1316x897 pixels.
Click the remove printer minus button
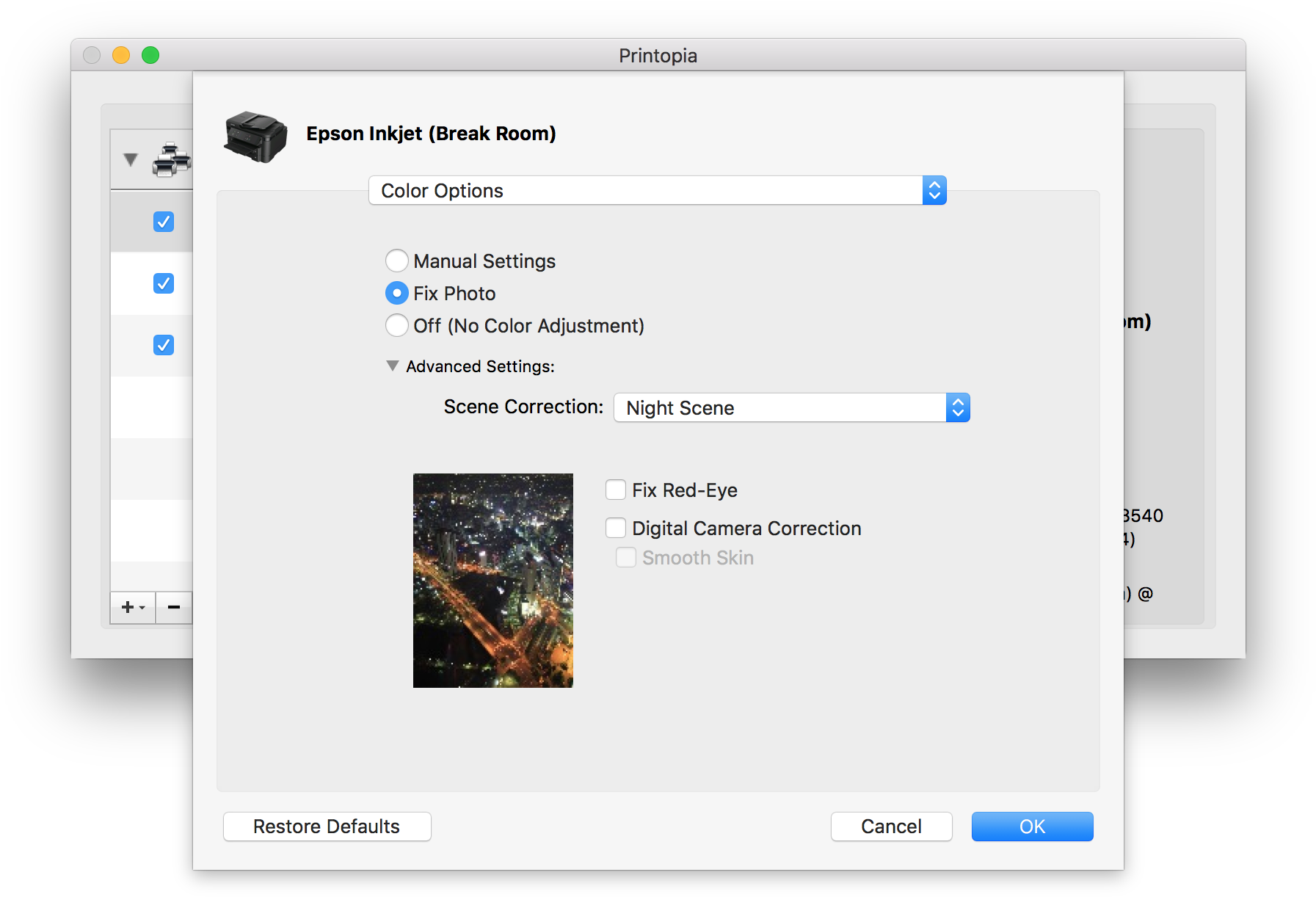(174, 607)
